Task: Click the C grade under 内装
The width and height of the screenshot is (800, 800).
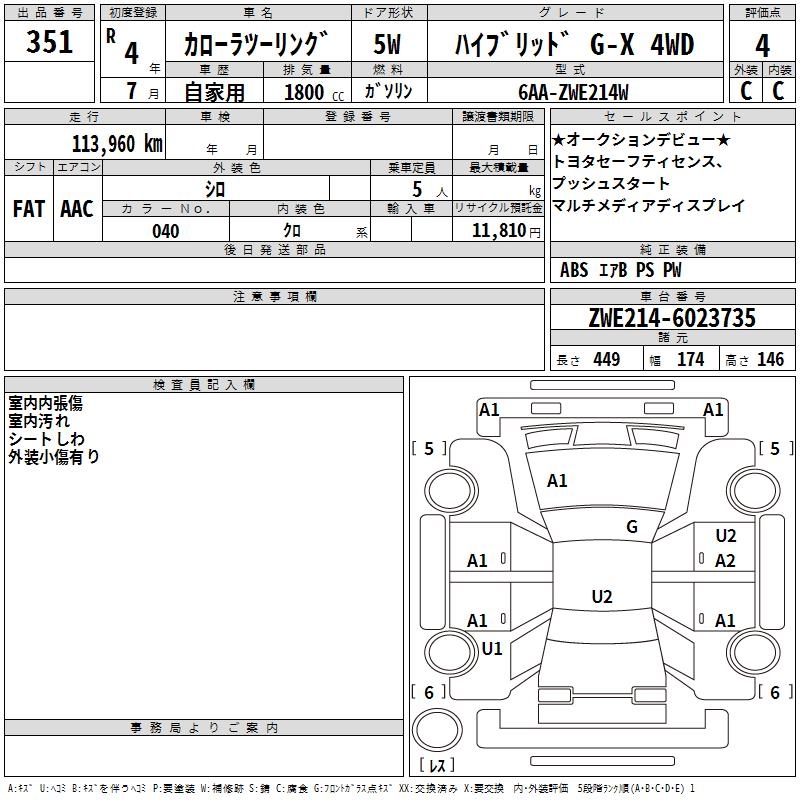Action: tap(778, 91)
